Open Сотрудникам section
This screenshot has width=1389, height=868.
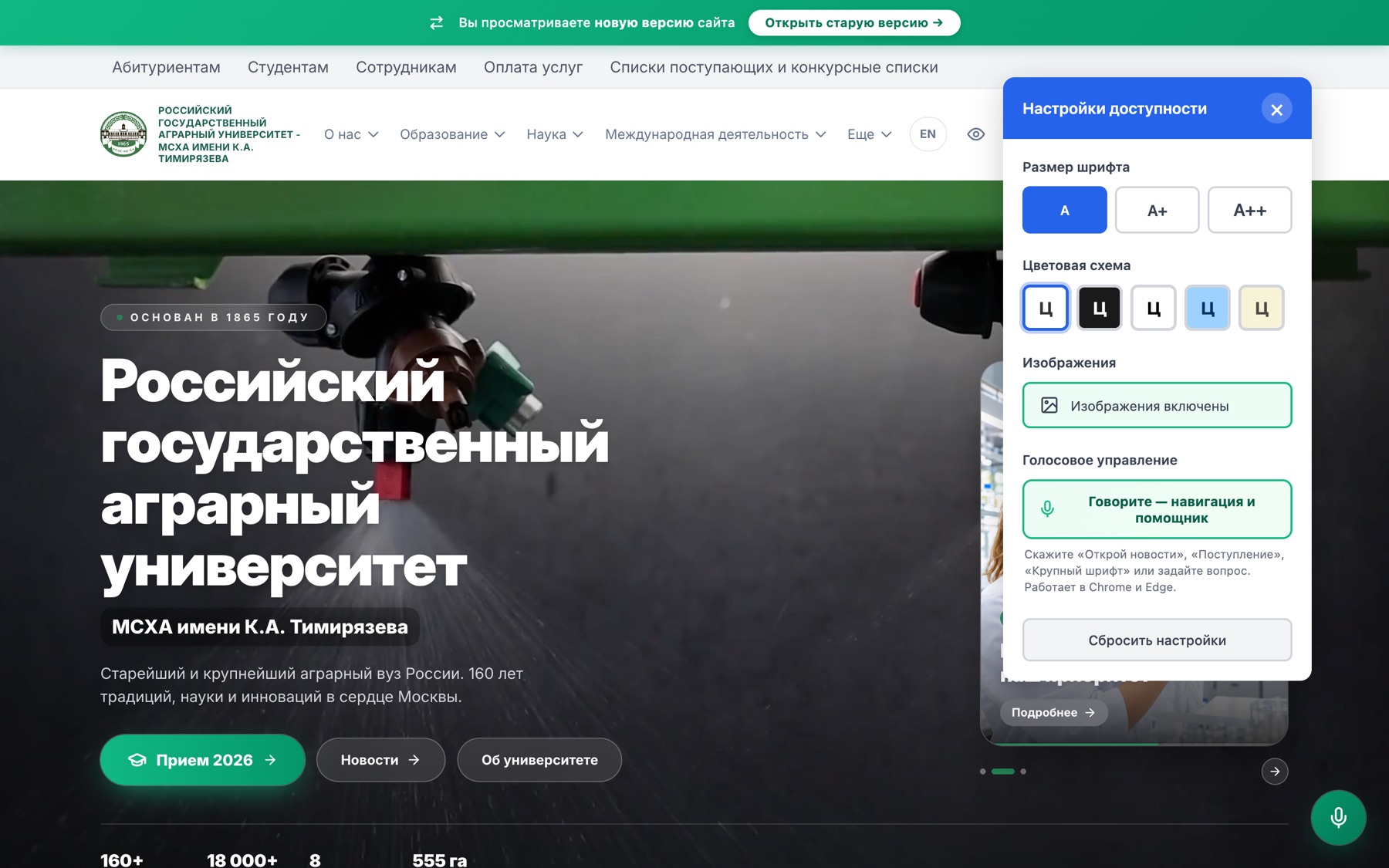(406, 67)
